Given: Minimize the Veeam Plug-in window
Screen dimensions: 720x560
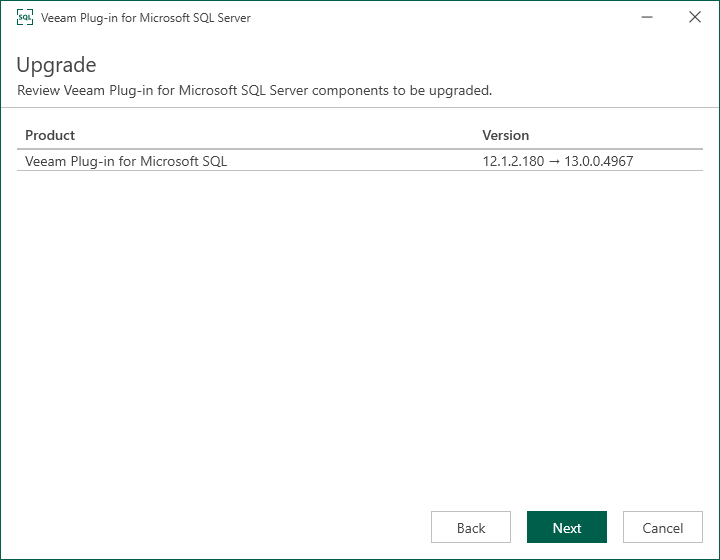Looking at the screenshot, I should point(647,17).
